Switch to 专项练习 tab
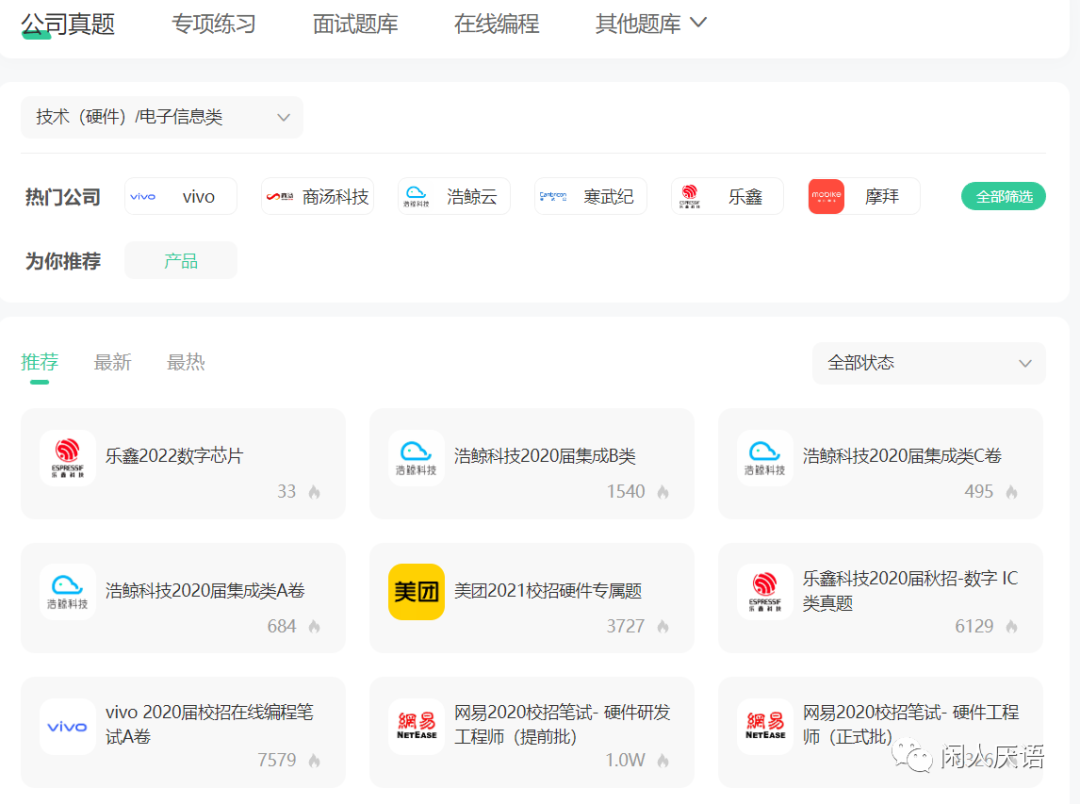 (x=214, y=24)
